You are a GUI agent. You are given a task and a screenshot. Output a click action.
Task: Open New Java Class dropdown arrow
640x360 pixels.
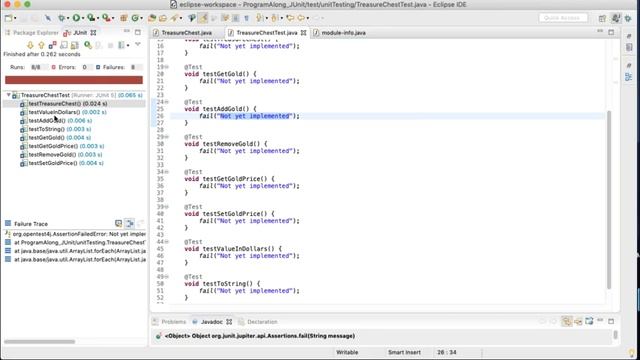click(141, 18)
